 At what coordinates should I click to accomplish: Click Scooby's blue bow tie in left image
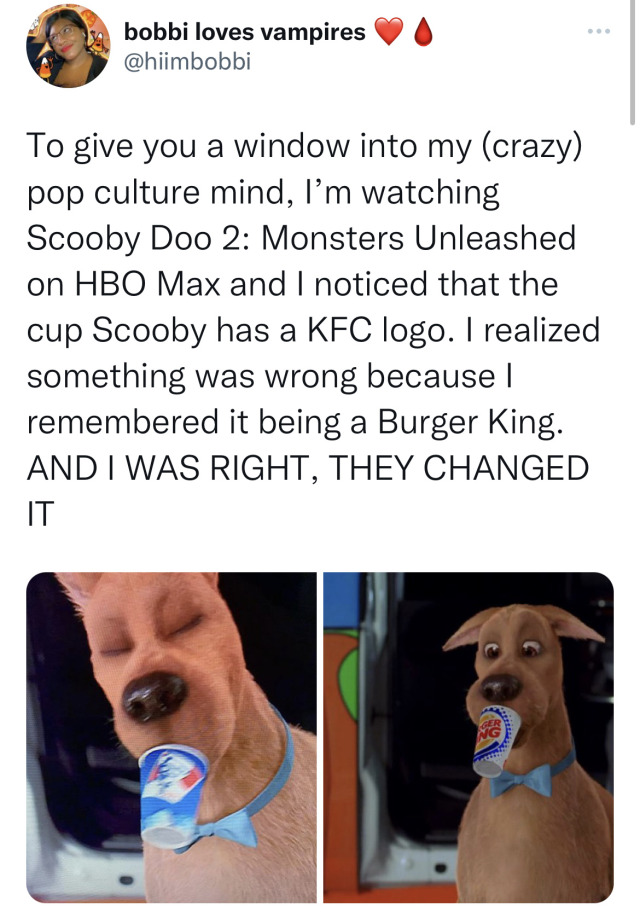[227, 829]
